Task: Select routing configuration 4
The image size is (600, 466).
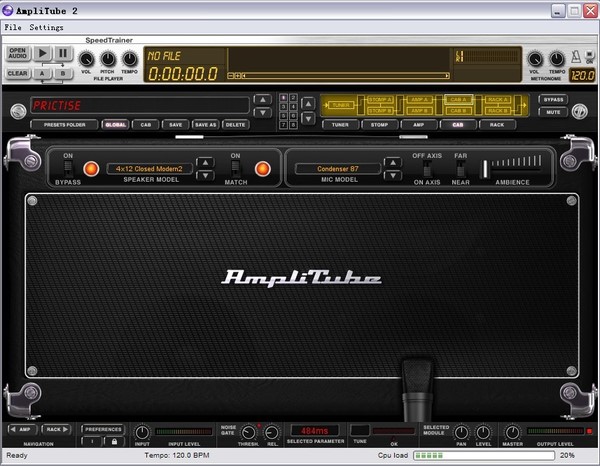Action: (x=293, y=107)
